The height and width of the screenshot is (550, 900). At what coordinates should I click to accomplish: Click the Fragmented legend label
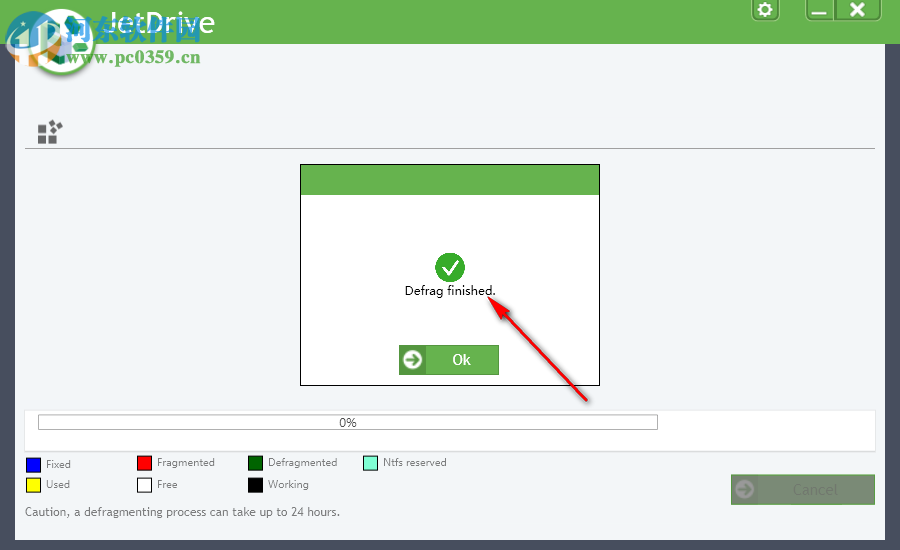click(x=186, y=463)
